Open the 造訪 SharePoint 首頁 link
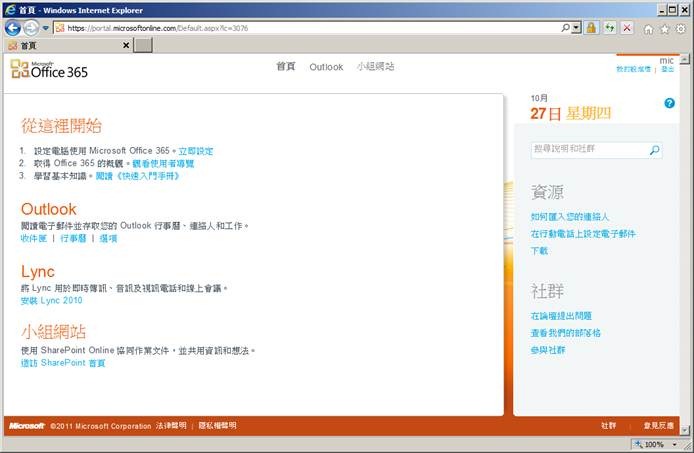The width and height of the screenshot is (694, 453). [x=63, y=363]
